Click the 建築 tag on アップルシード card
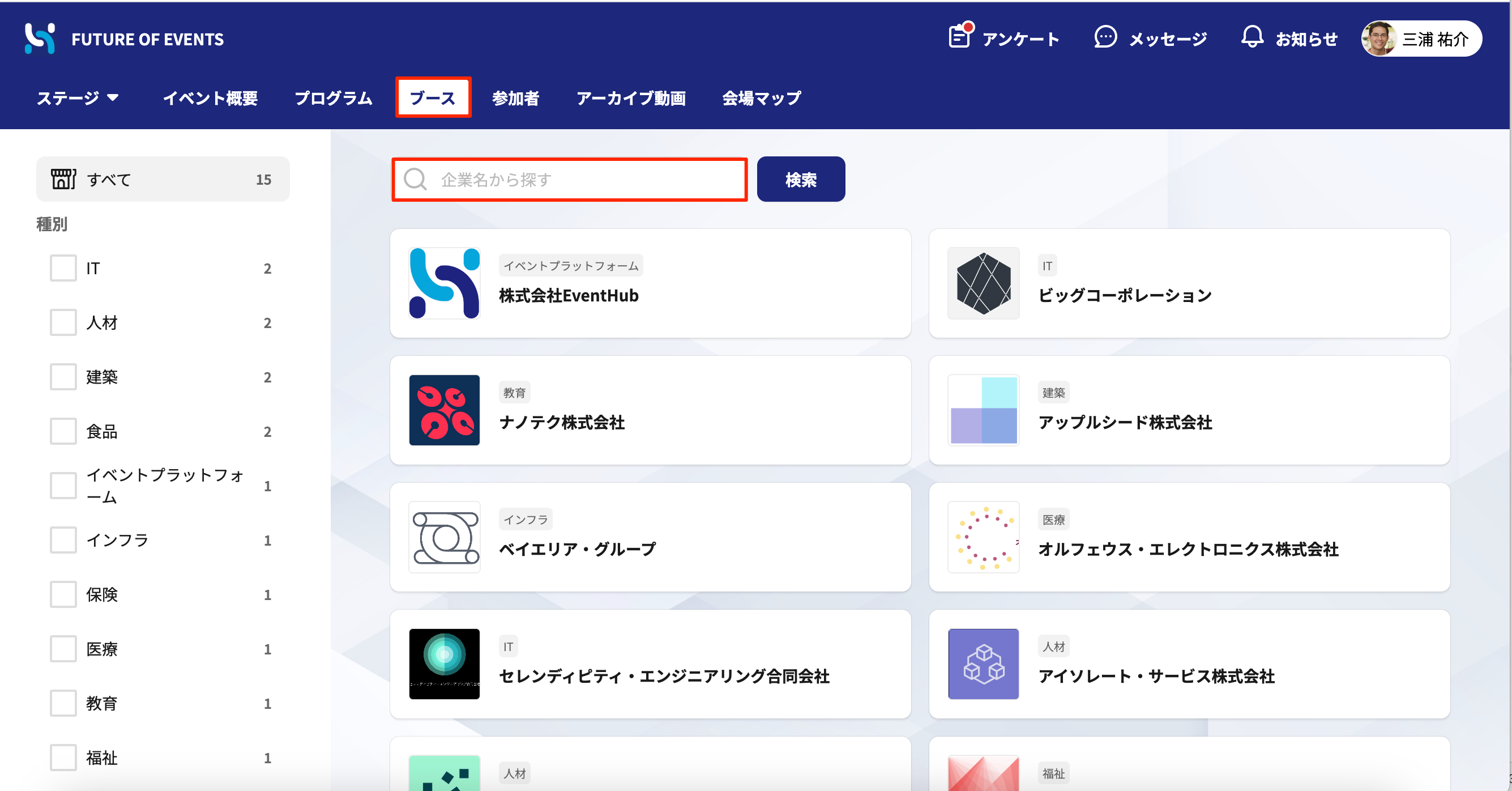The width and height of the screenshot is (1512, 791). tap(1053, 392)
